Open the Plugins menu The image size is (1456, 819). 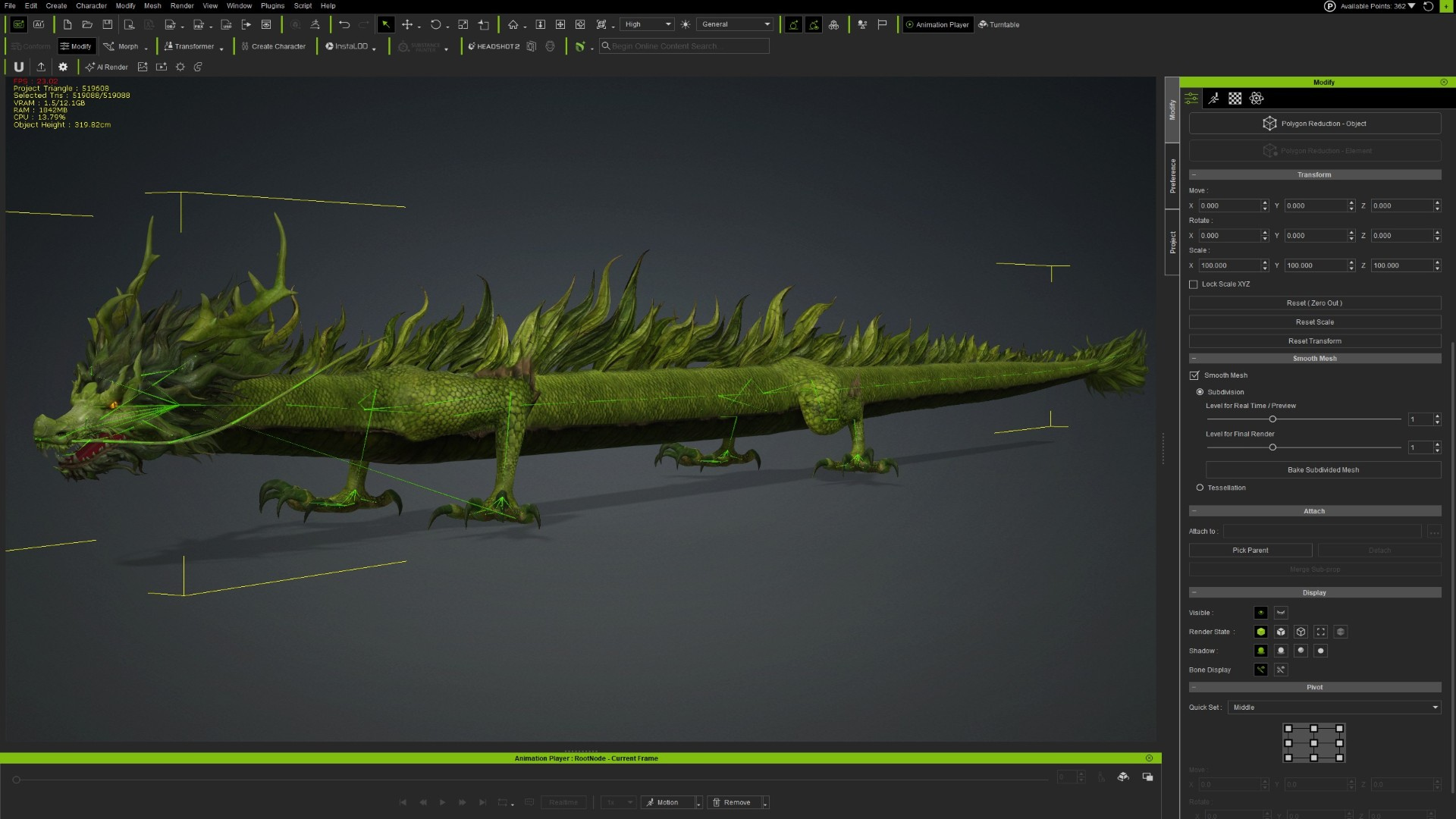272,5
